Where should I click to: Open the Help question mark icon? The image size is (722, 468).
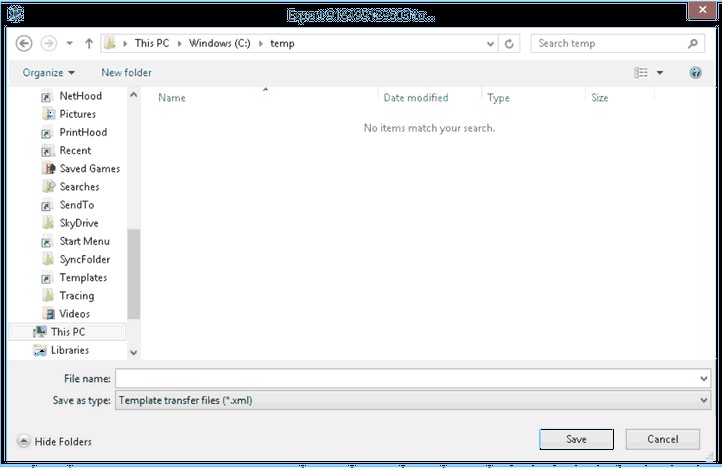[695, 73]
